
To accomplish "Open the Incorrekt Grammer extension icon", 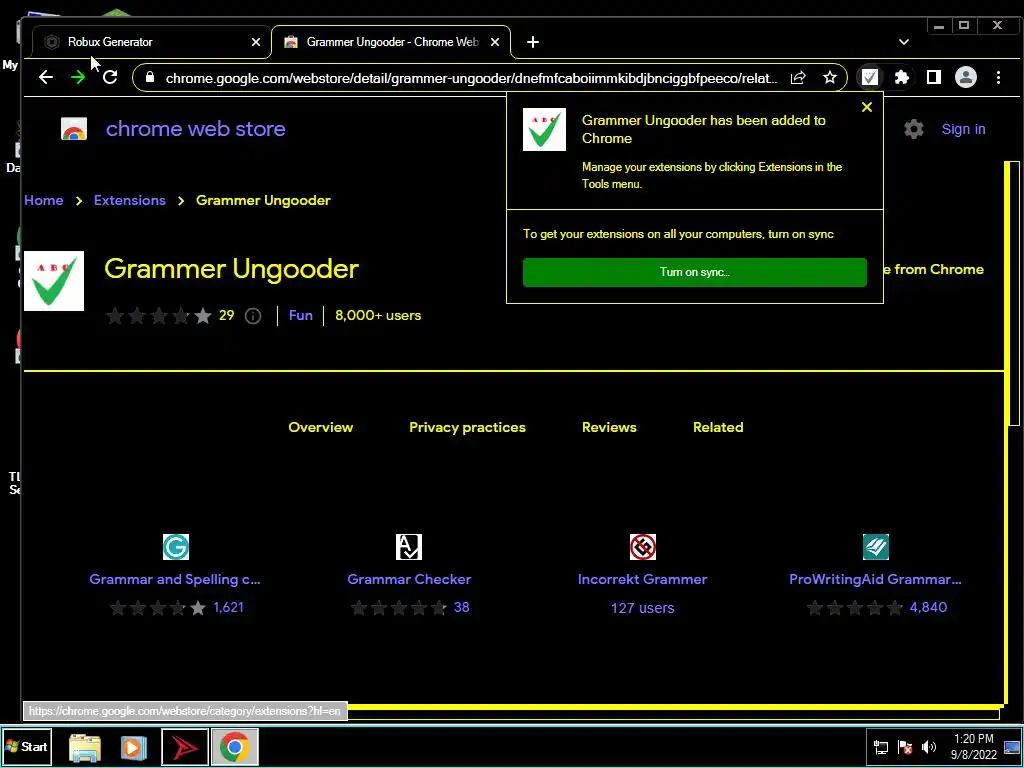I will (x=643, y=547).
